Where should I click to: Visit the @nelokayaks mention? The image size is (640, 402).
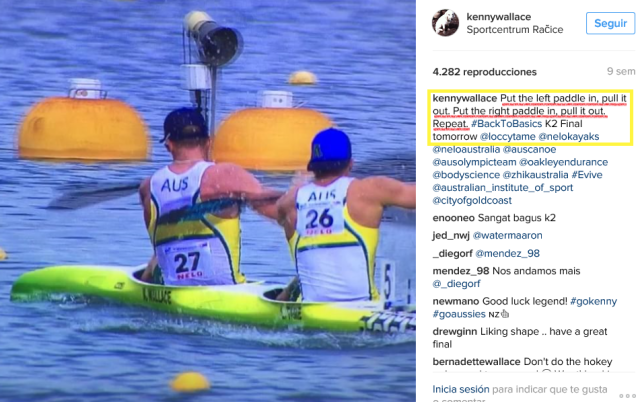tap(569, 137)
